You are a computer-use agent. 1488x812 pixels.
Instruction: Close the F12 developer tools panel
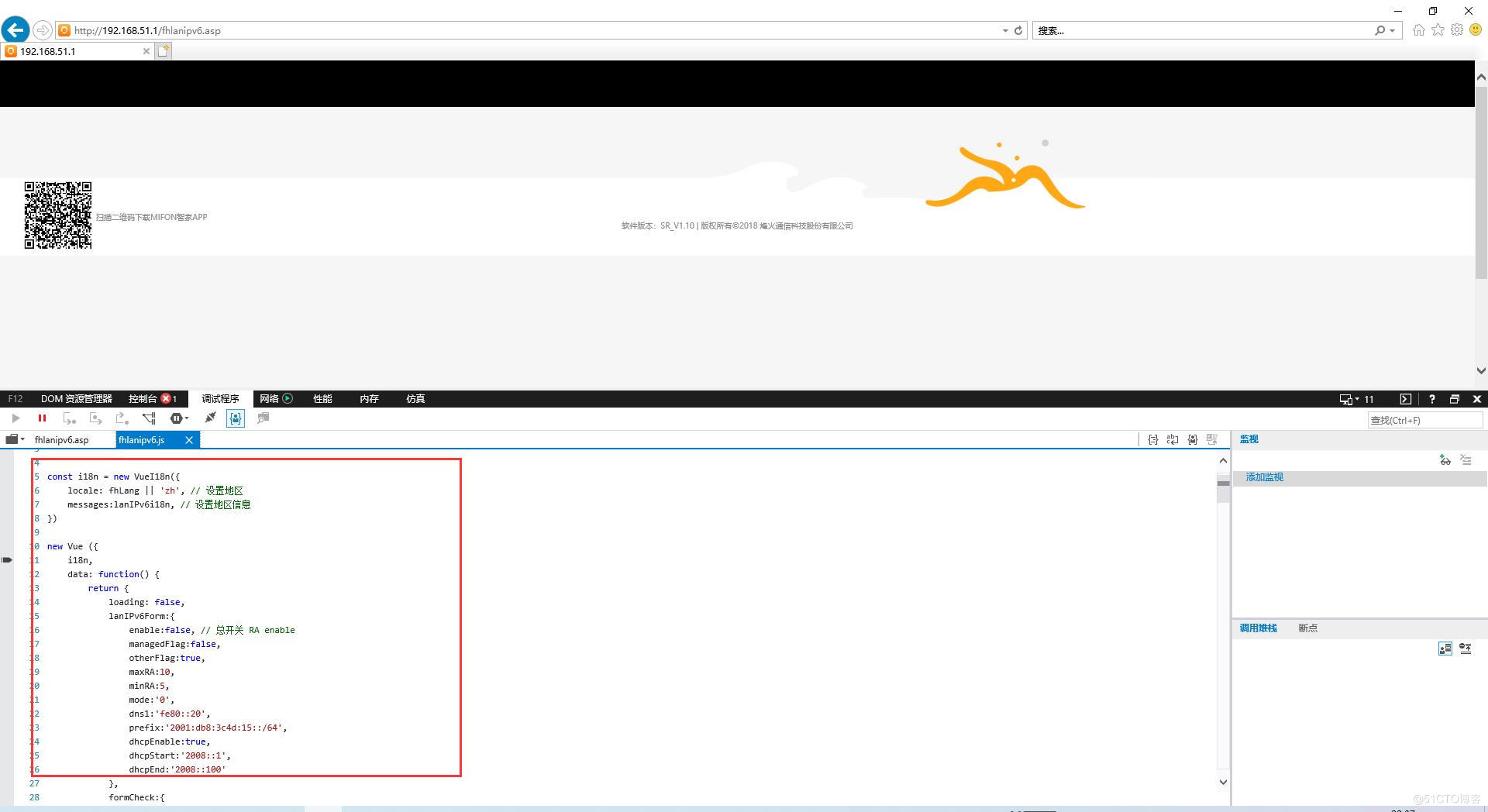1476,399
